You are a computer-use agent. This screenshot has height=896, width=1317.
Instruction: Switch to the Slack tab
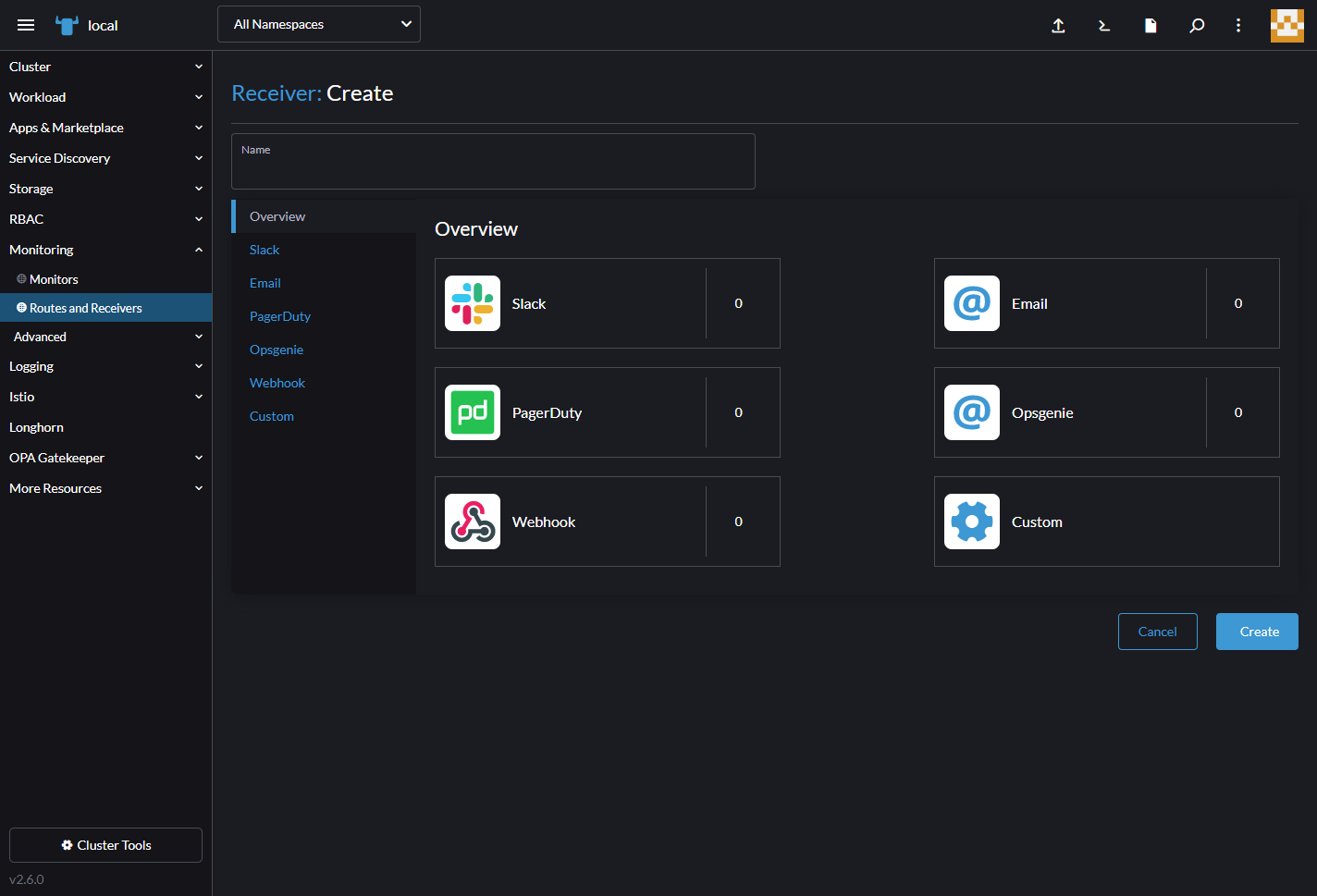click(324, 250)
